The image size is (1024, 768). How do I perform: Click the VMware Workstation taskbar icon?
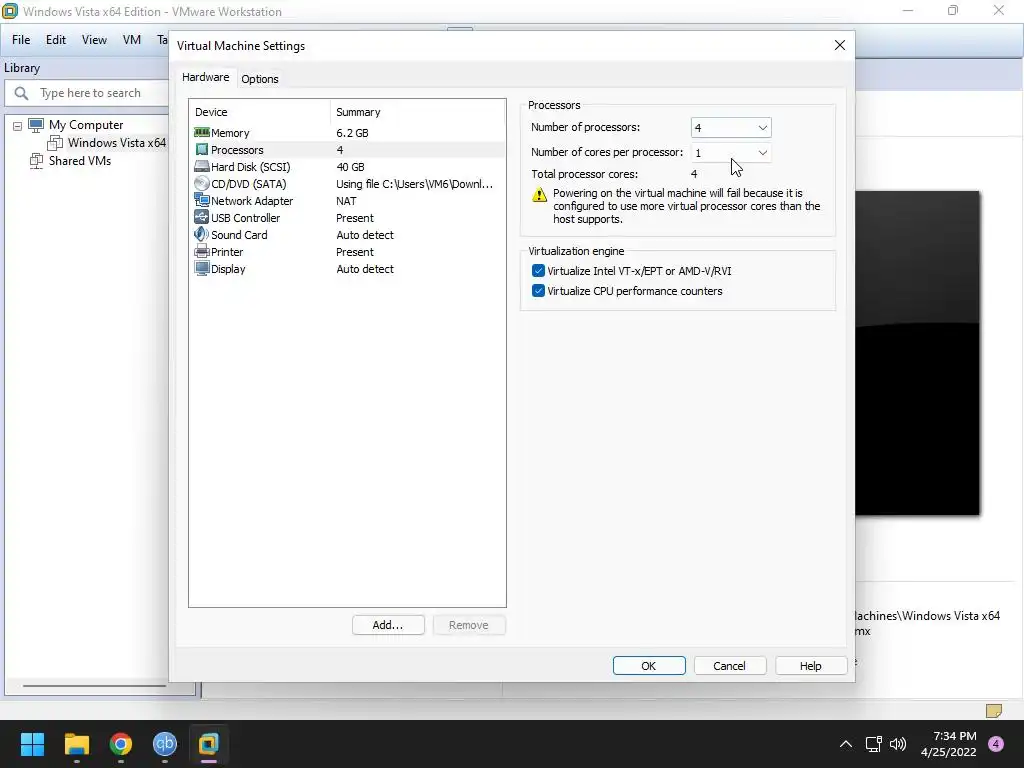pyautogui.click(x=208, y=744)
